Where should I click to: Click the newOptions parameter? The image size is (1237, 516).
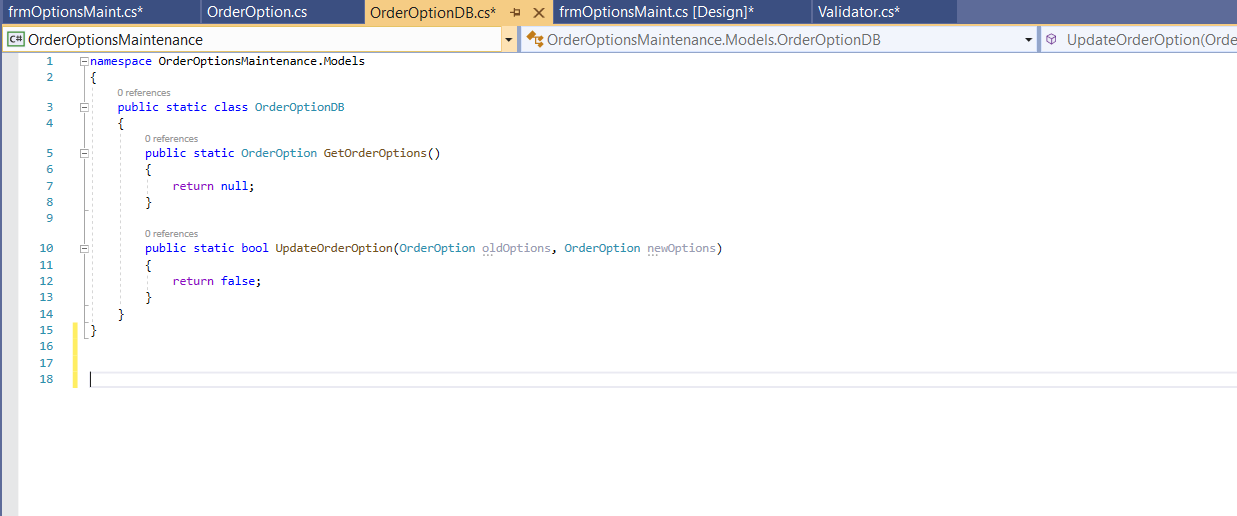click(682, 248)
